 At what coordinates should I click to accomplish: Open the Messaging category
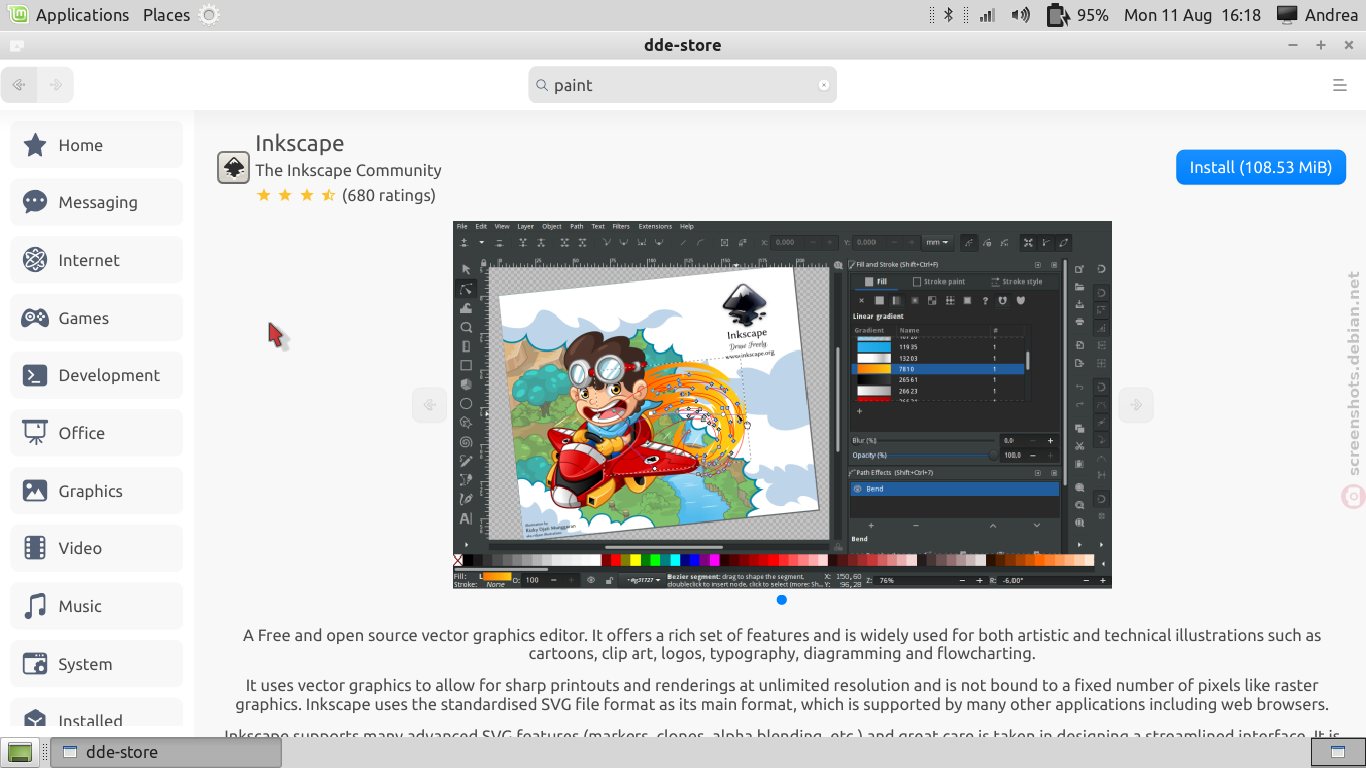96,202
